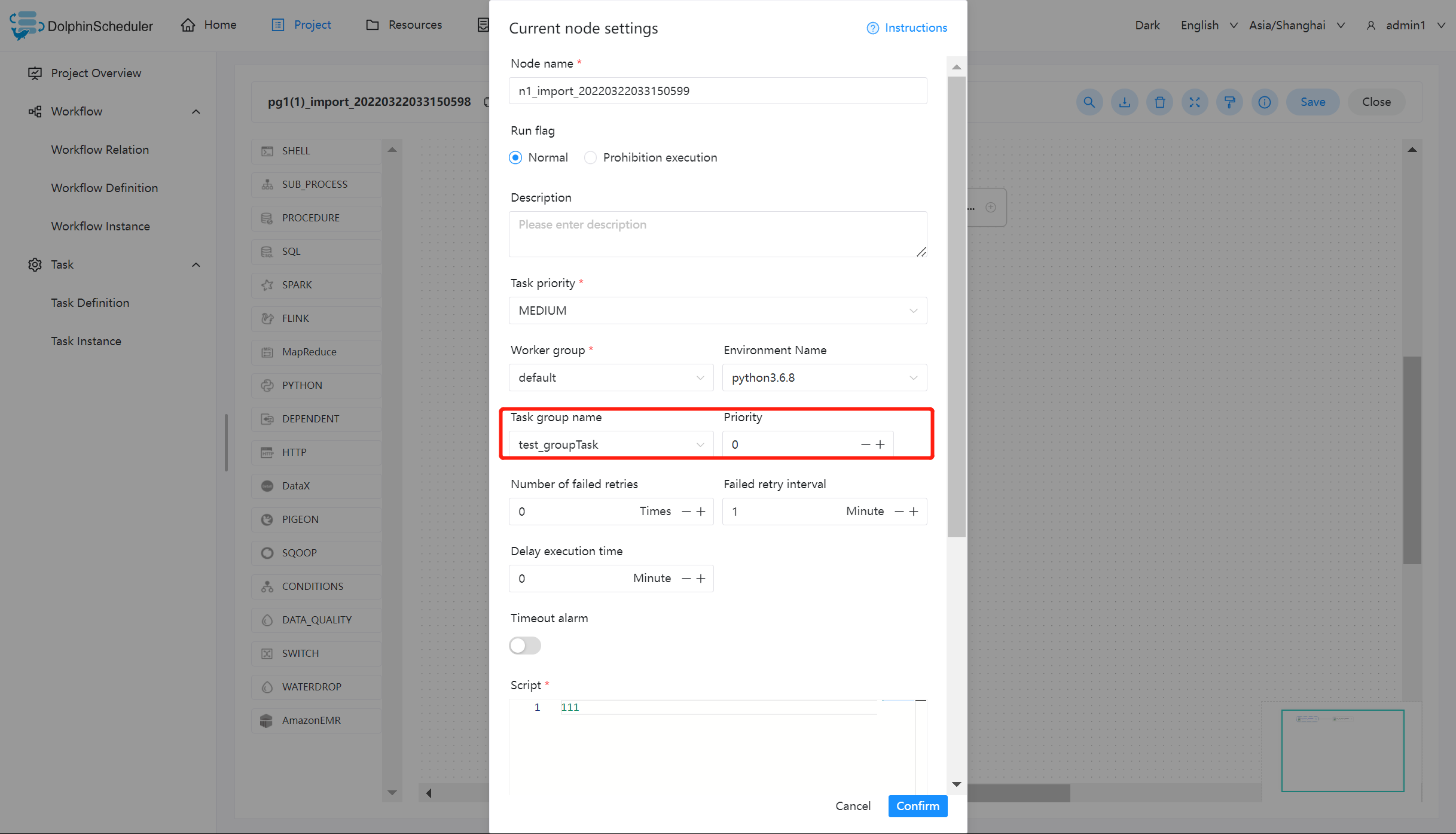Viewport: 1456px width, 834px height.
Task: Open the Worker group dropdown
Action: click(611, 378)
